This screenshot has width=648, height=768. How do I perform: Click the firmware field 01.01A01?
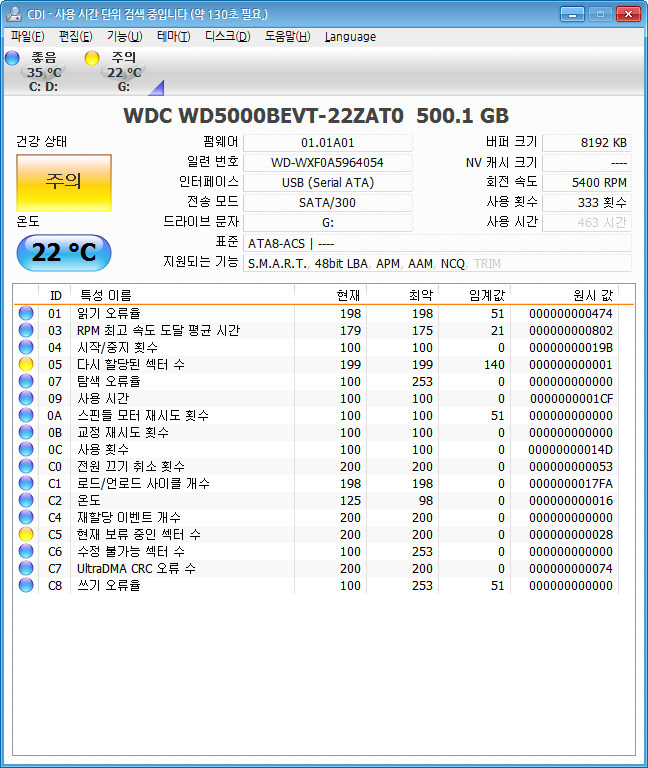(x=327, y=143)
